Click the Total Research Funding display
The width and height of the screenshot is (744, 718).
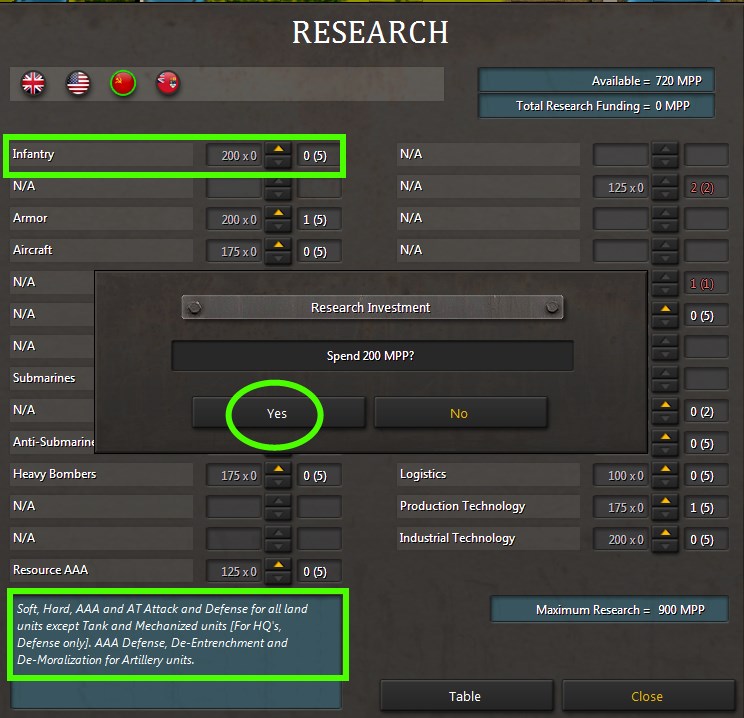pos(596,106)
